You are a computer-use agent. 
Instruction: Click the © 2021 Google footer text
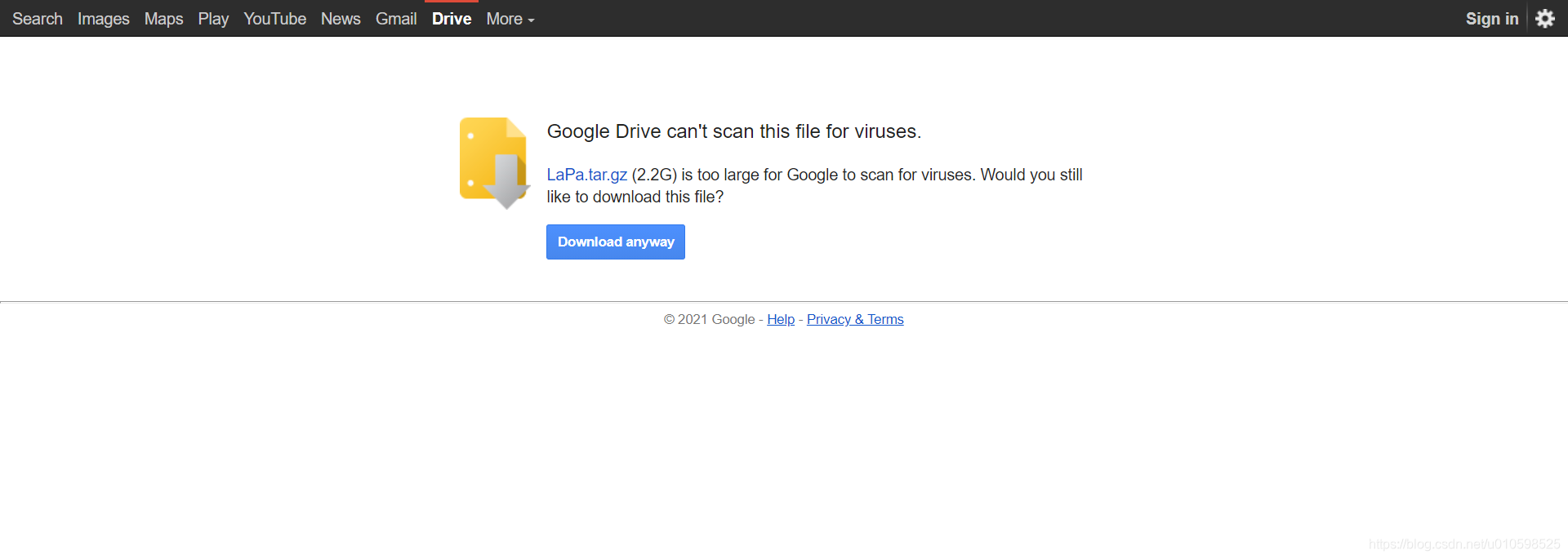click(709, 319)
